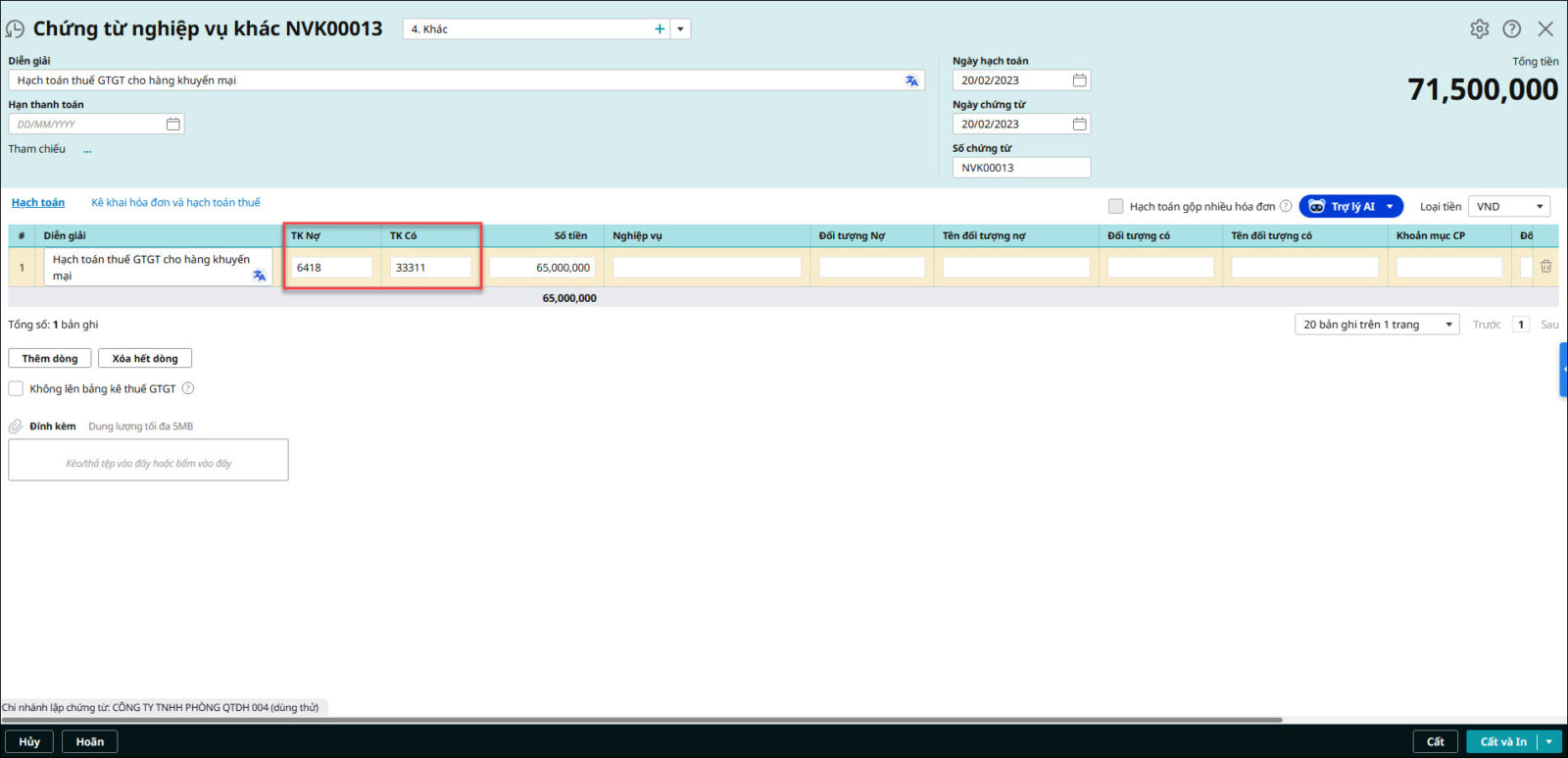Open calendar for Hạn thanh toán

(172, 125)
